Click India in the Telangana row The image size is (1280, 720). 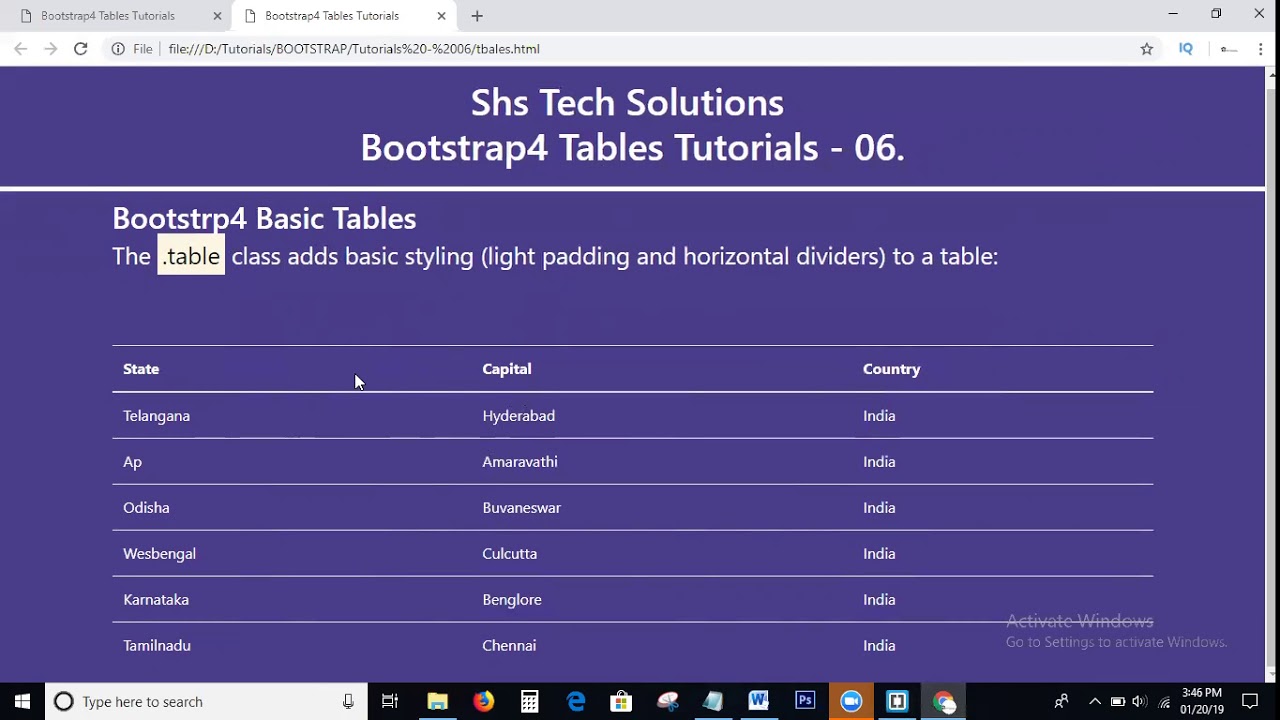pyautogui.click(x=879, y=416)
